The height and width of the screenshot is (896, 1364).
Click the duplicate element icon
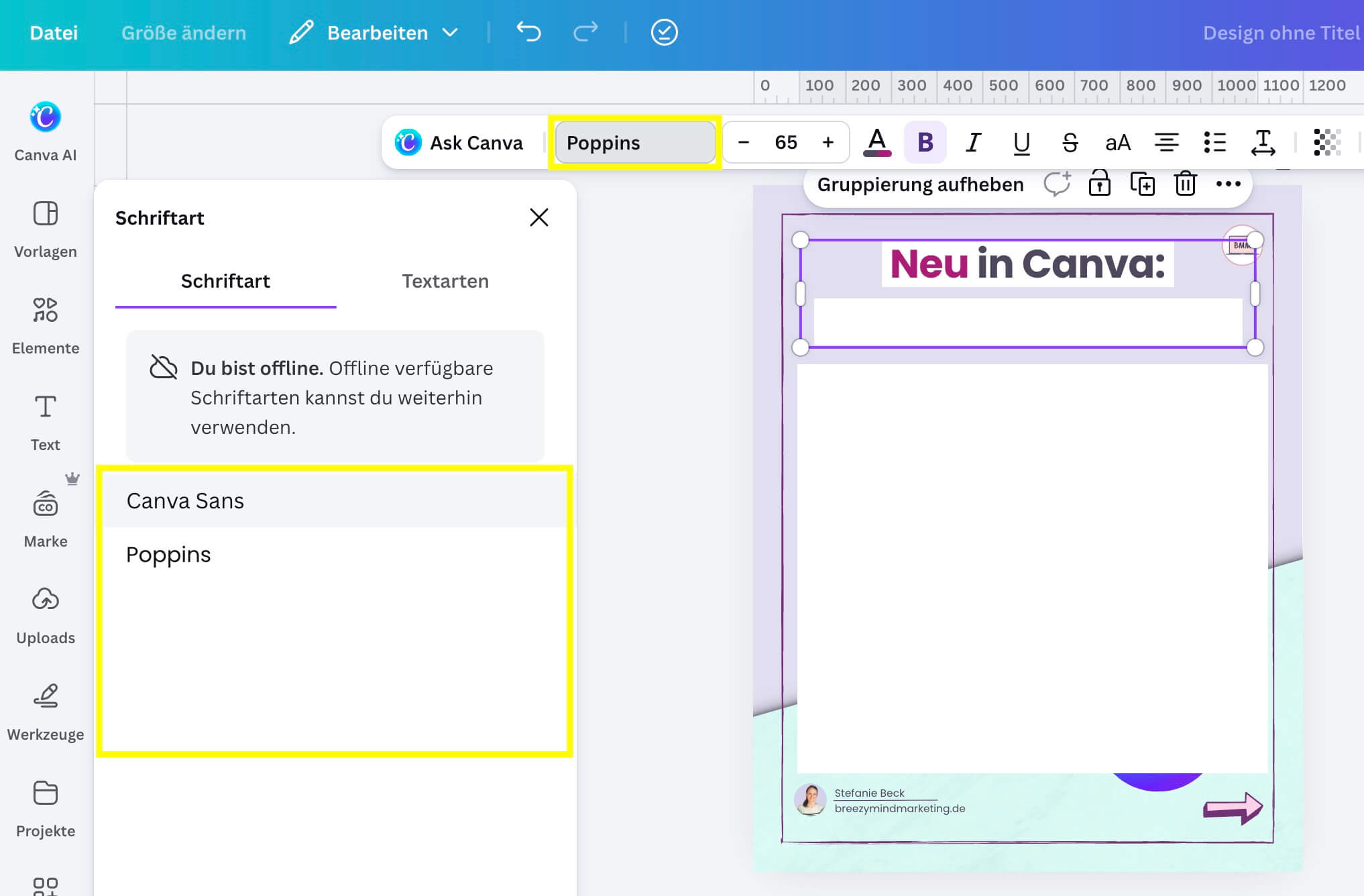[x=1142, y=184]
